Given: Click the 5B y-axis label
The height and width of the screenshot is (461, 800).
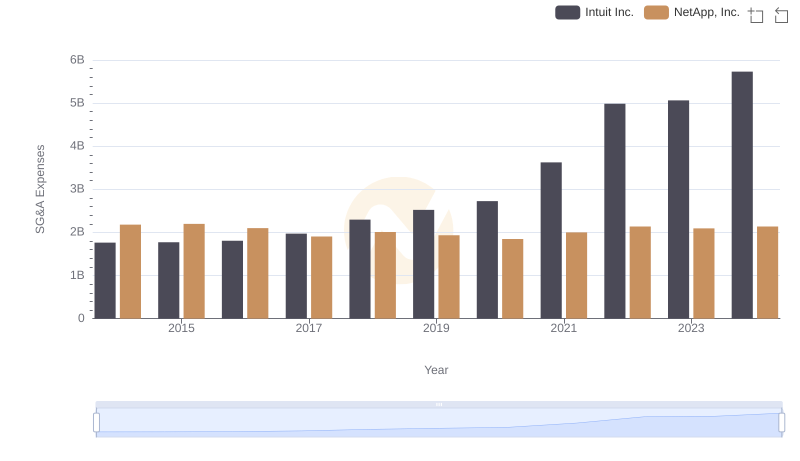Looking at the screenshot, I should (x=77, y=103).
